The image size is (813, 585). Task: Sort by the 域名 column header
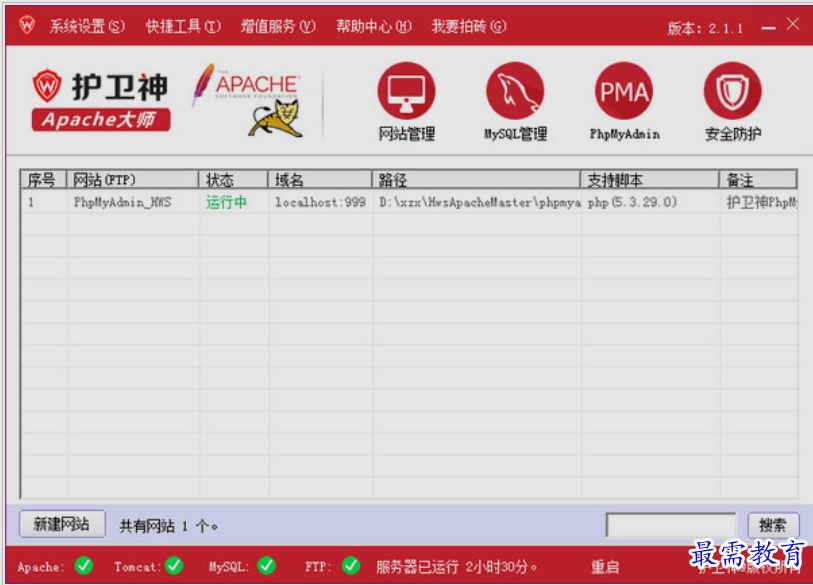tap(320, 179)
